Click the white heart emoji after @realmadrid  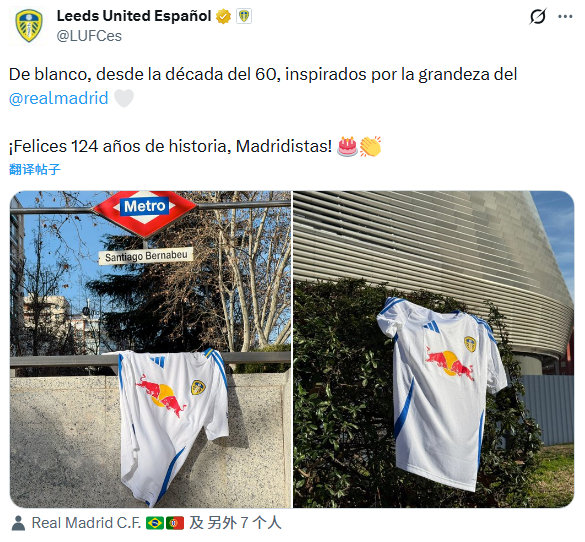coord(124,98)
